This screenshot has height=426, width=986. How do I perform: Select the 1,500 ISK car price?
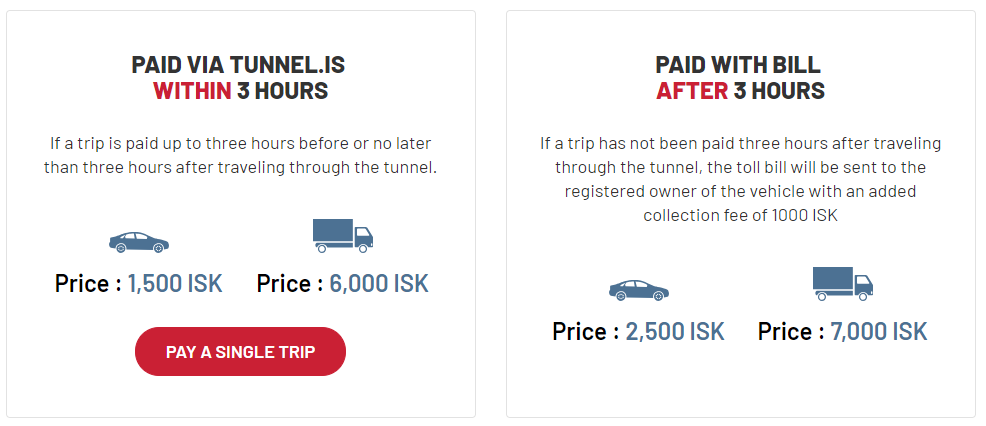pyautogui.click(x=175, y=283)
